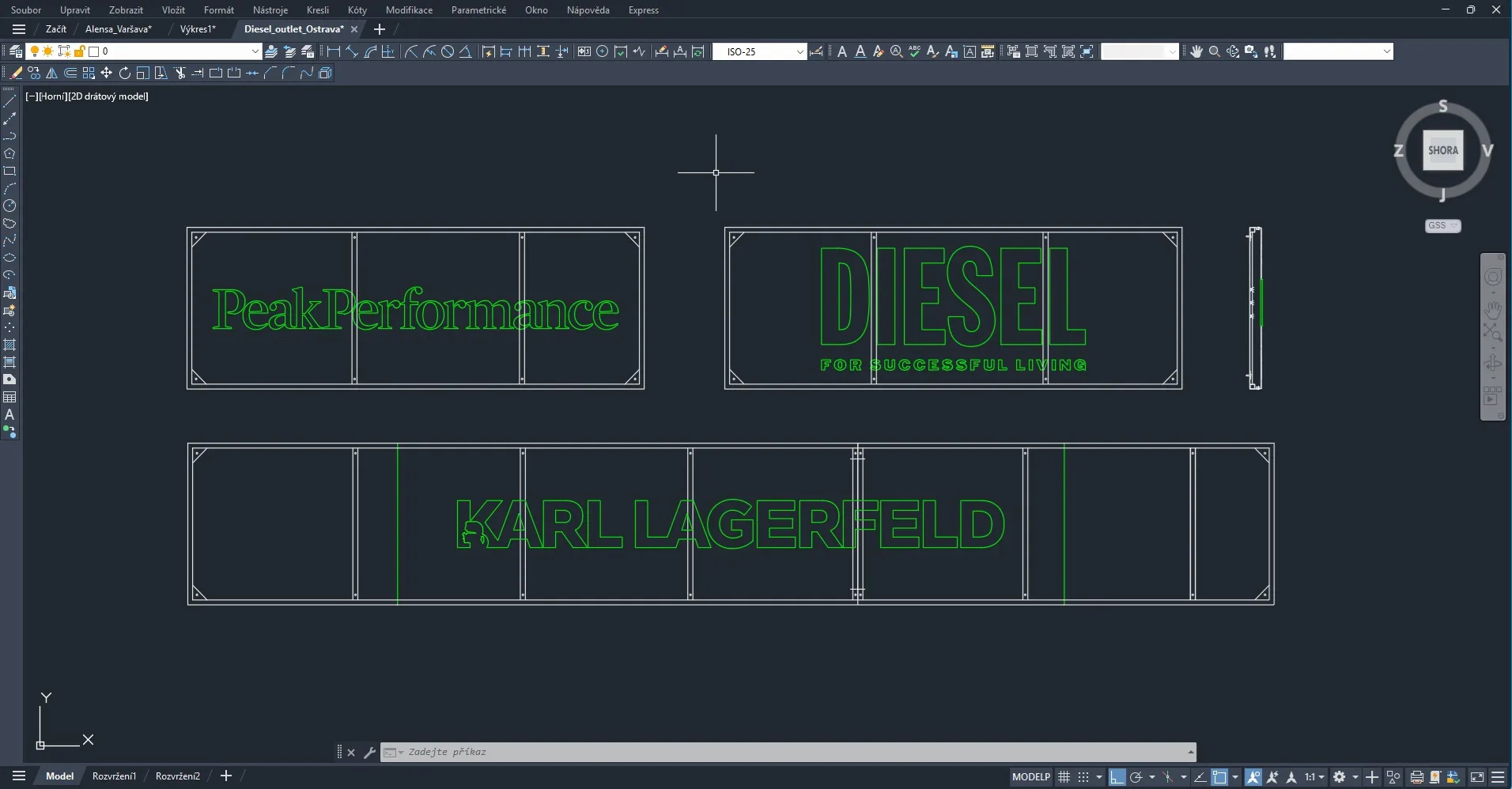Click SHORA face on ViewCube
Screen dimensions: 1512x789
(1443, 150)
